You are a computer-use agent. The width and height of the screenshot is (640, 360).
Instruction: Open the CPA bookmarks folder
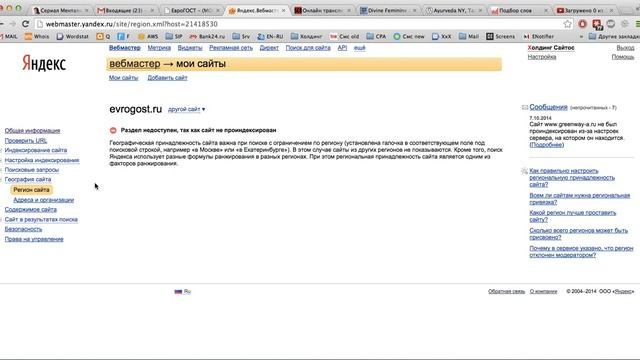pos(376,36)
